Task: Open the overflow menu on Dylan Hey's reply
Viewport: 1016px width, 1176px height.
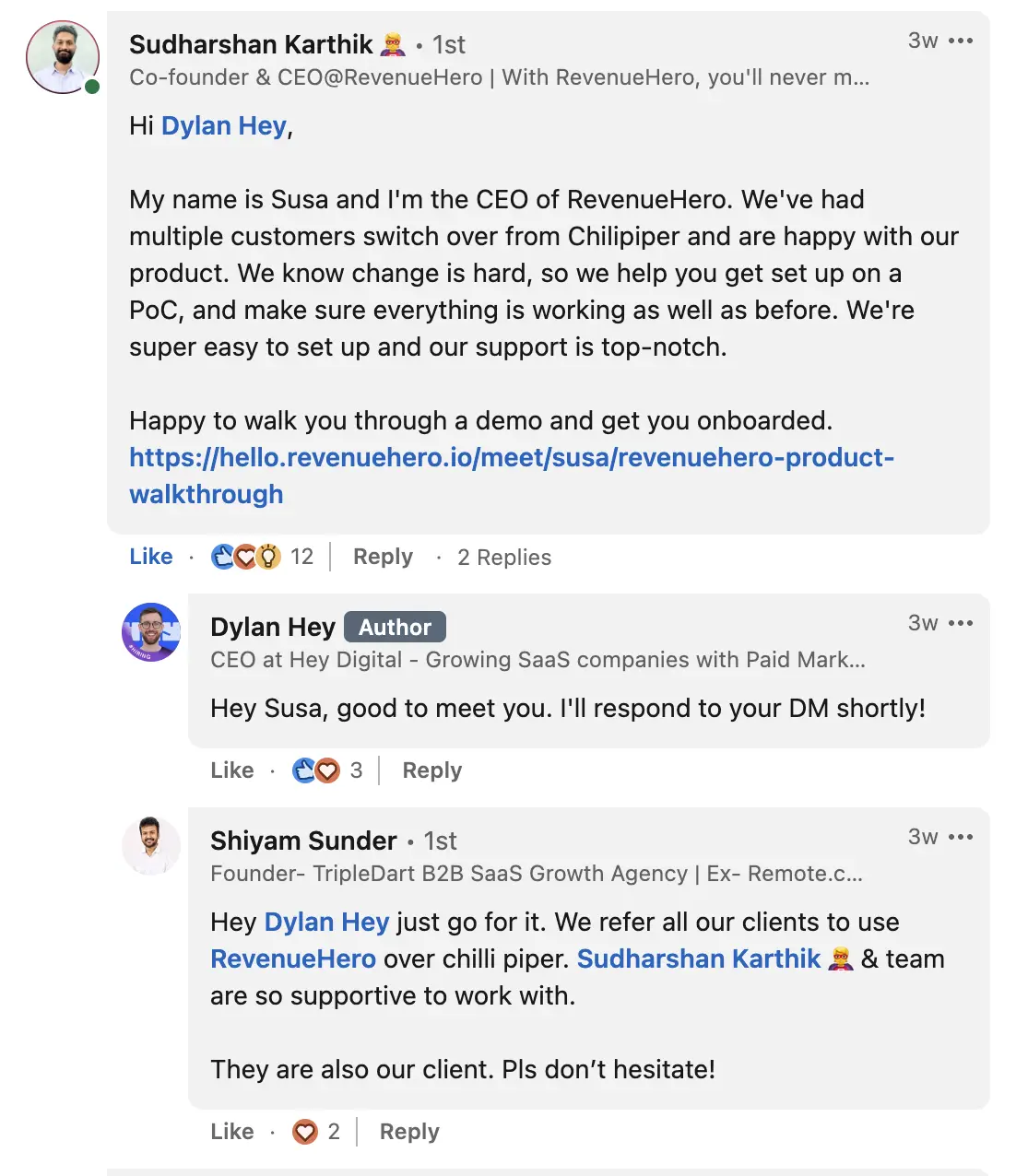Action: (962, 623)
